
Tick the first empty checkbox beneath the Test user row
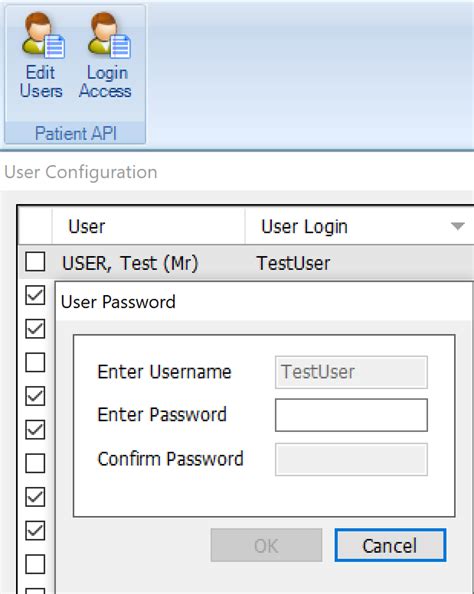[x=35, y=363]
